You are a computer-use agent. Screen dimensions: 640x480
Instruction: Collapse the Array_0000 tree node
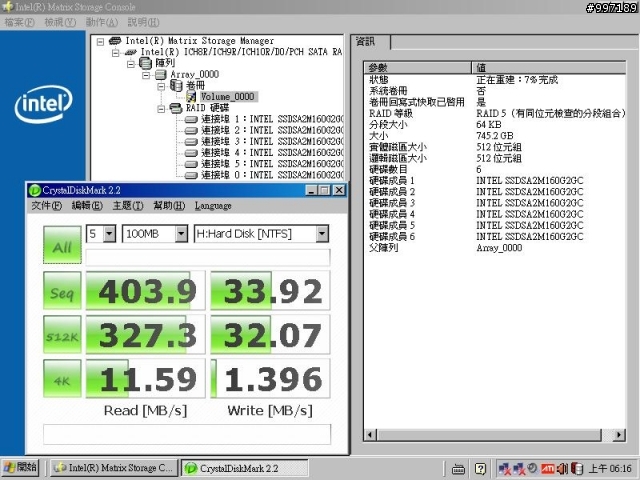point(146,75)
